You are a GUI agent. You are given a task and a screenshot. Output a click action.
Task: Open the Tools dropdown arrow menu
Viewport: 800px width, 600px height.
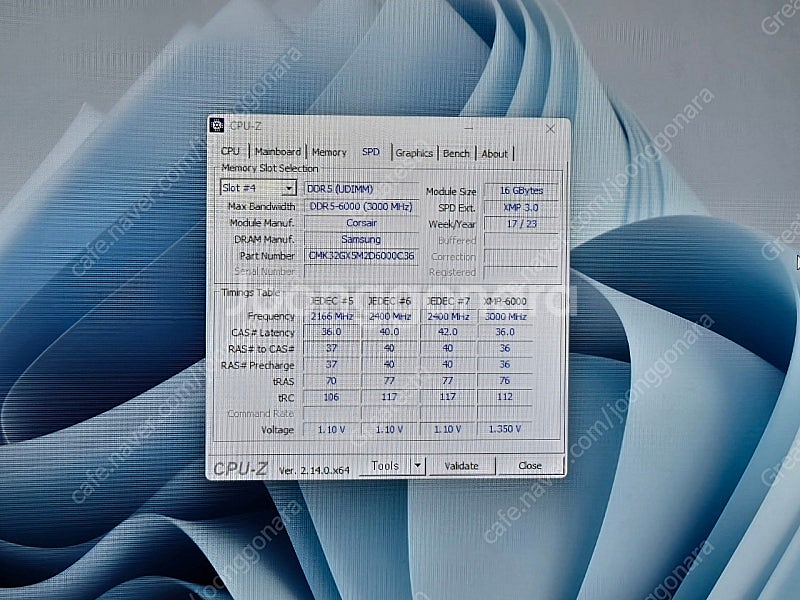[418, 465]
